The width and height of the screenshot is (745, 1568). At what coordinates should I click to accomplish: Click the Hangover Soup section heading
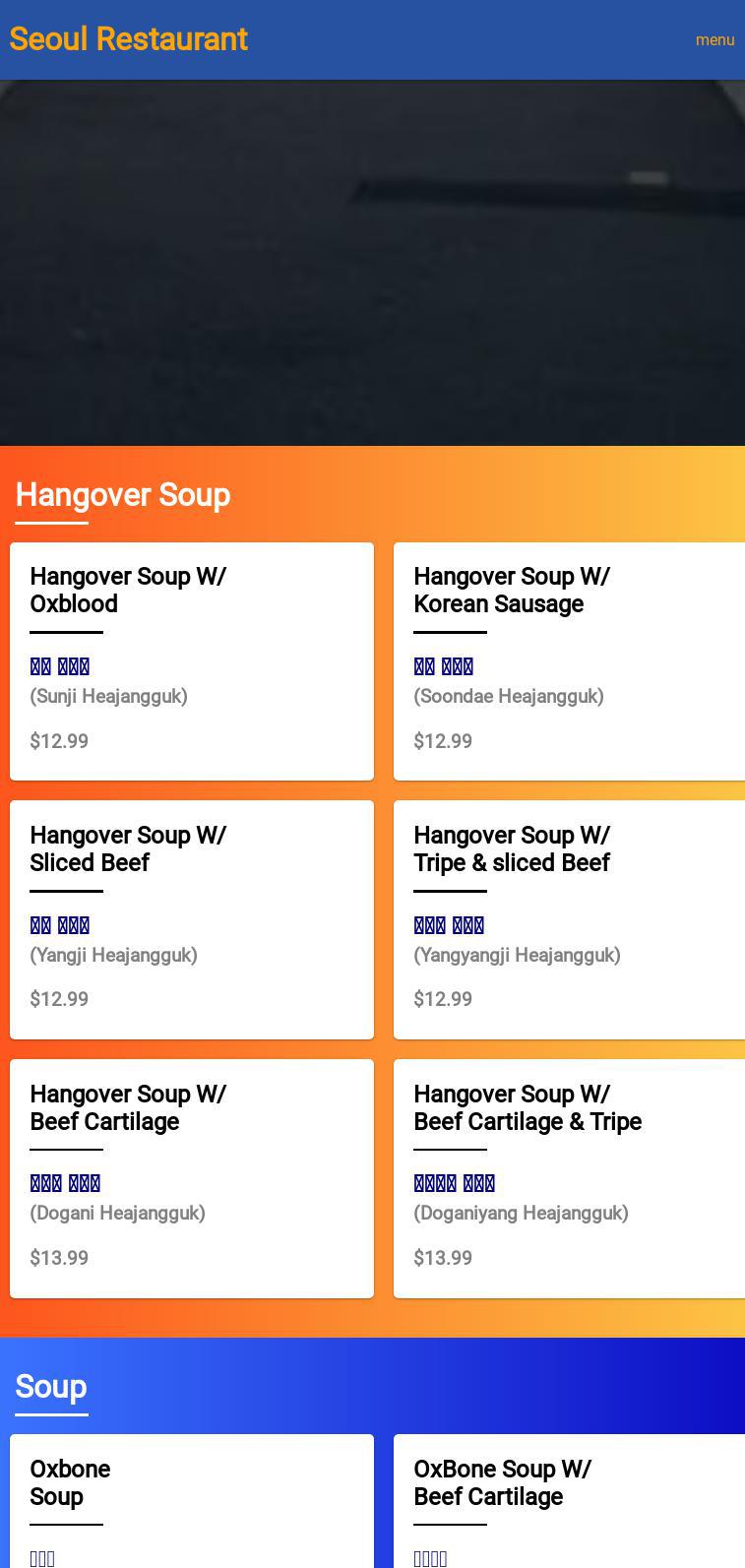pos(123,494)
